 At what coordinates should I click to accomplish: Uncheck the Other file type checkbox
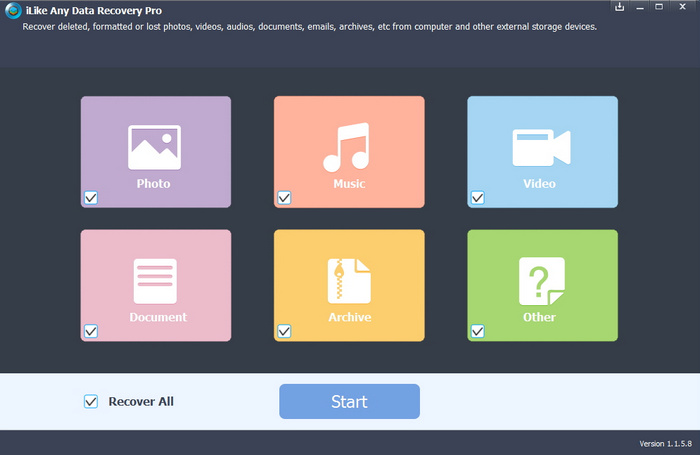pos(477,331)
